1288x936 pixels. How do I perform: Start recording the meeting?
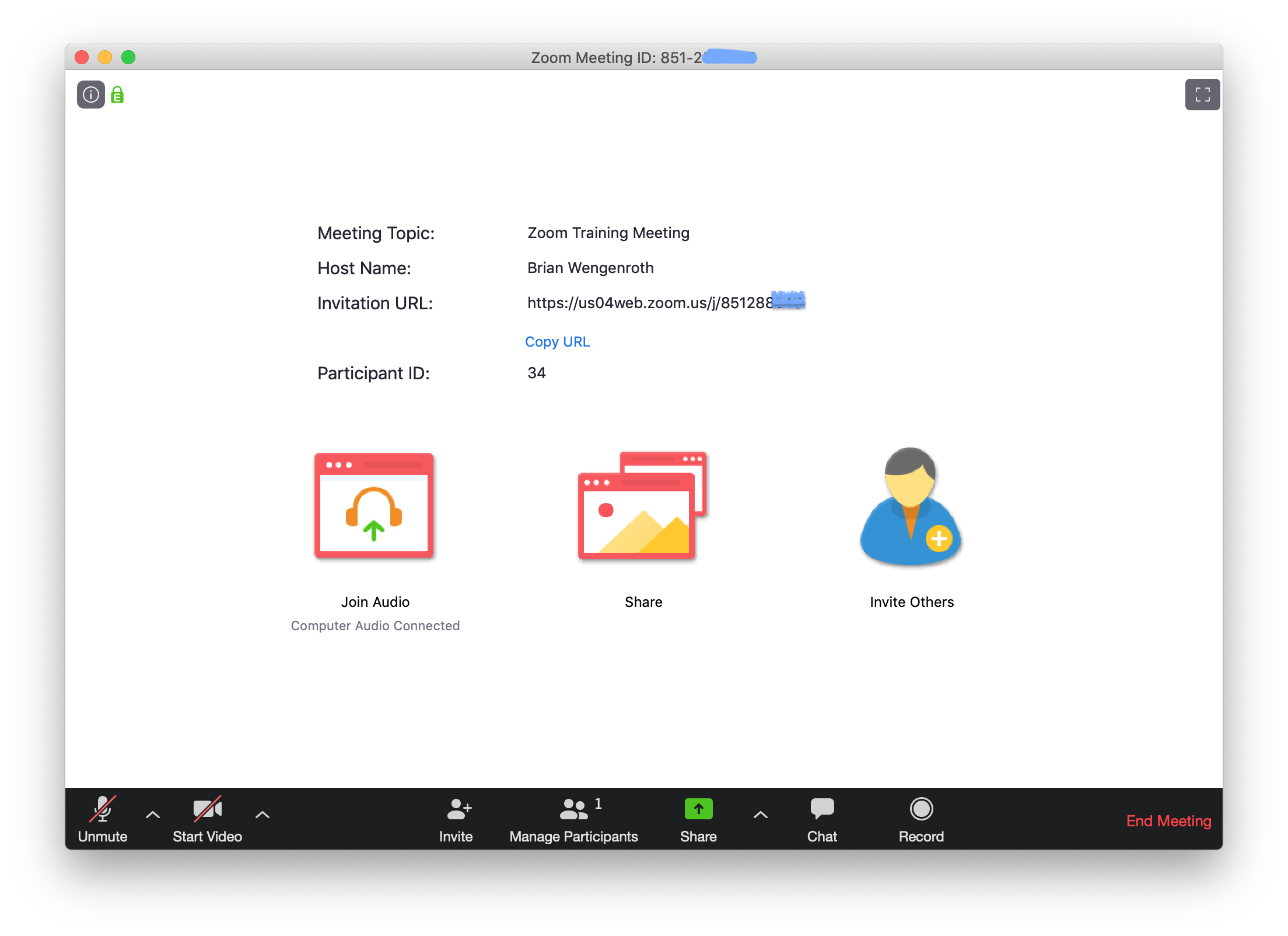(x=921, y=819)
